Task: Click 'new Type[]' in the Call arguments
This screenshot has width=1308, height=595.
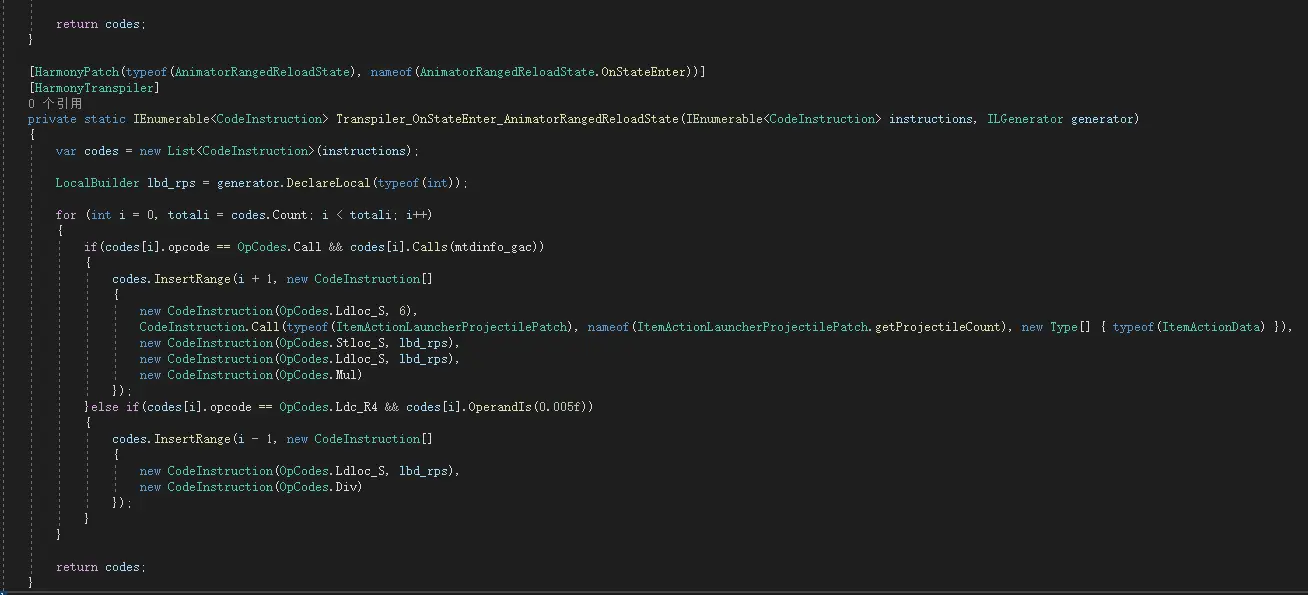Action: (x=1057, y=327)
